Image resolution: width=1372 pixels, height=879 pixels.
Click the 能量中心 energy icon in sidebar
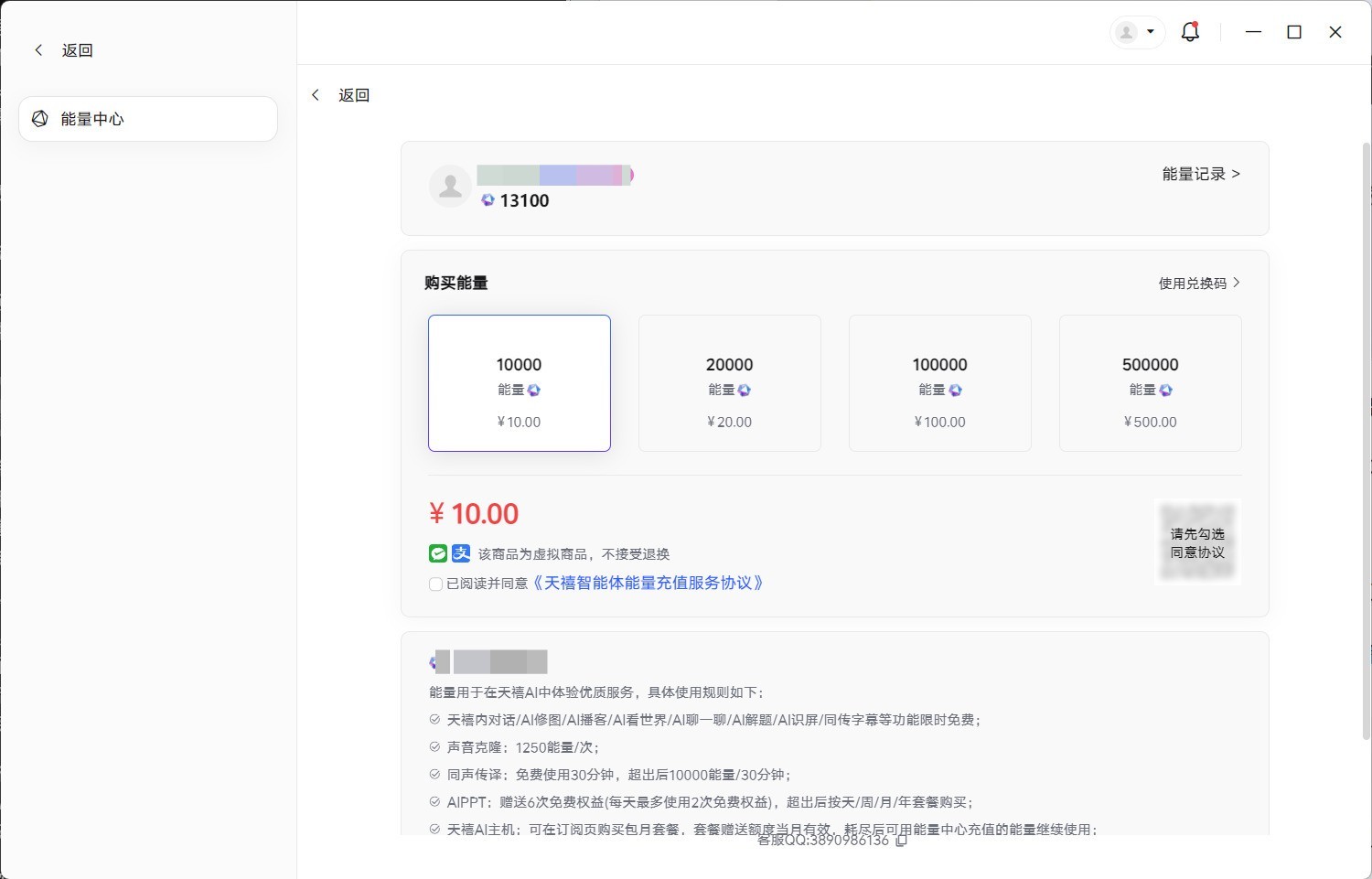[x=39, y=119]
